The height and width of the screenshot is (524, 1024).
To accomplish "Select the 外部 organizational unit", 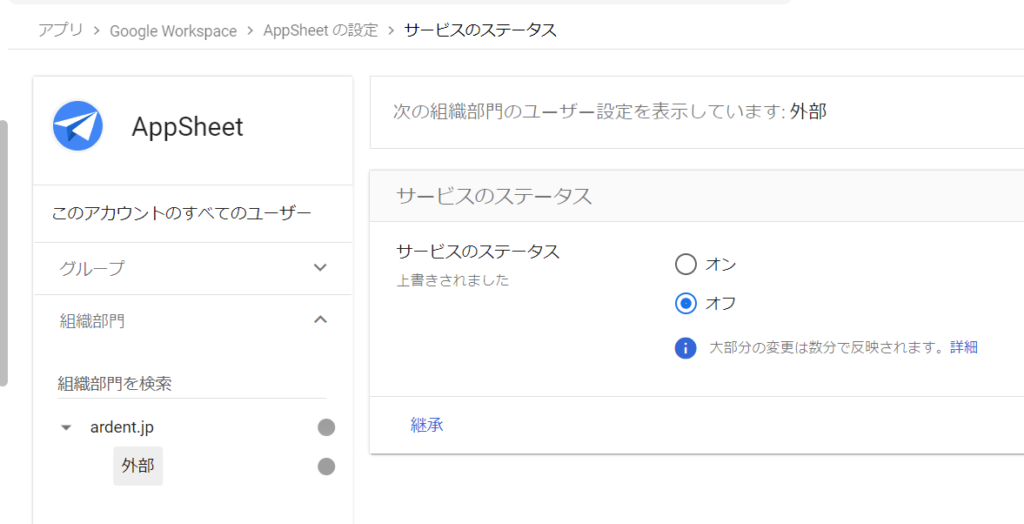I will click(x=138, y=467).
